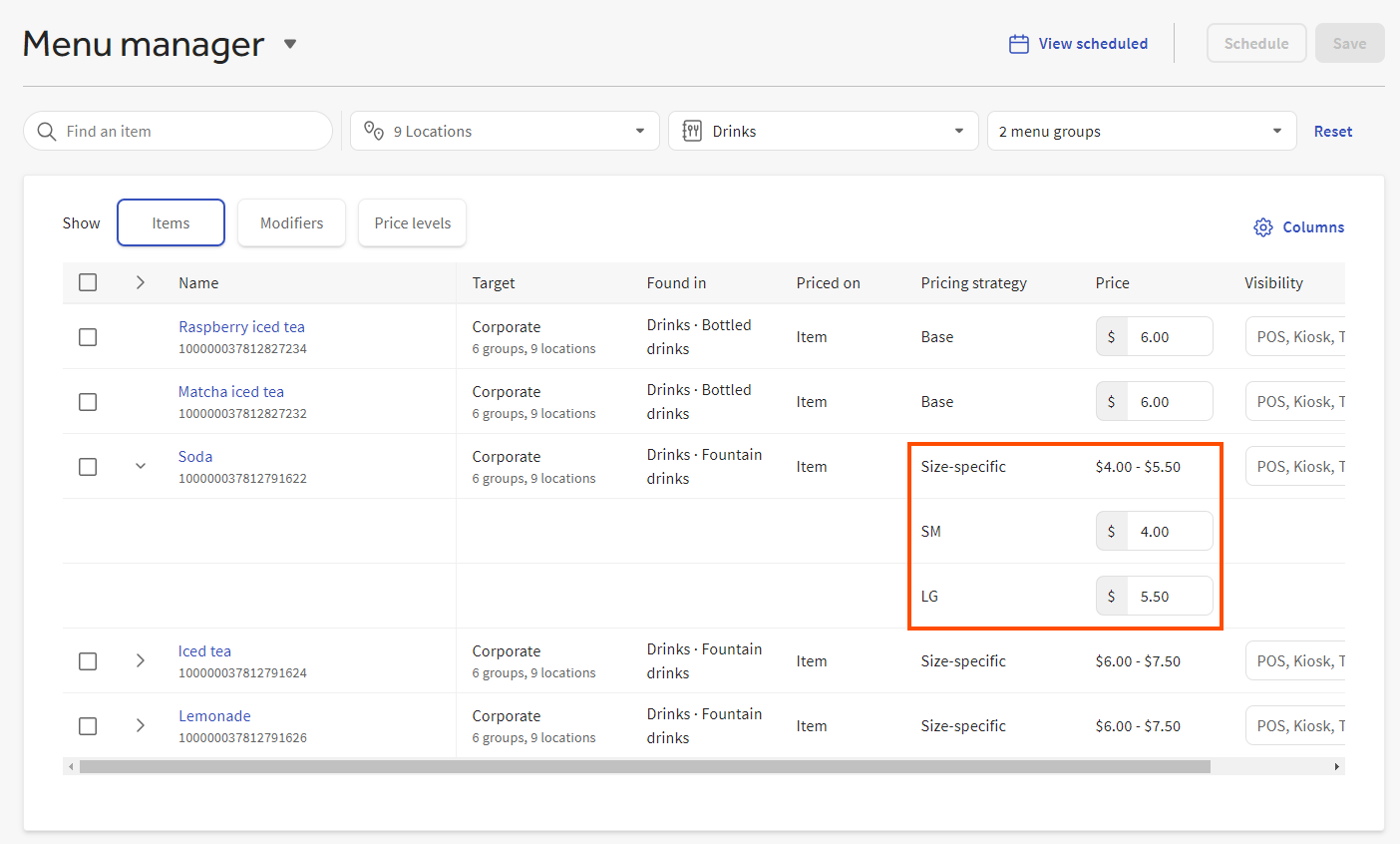
Task: Open the Matcha iced tea visibility field
Action: (x=1295, y=401)
